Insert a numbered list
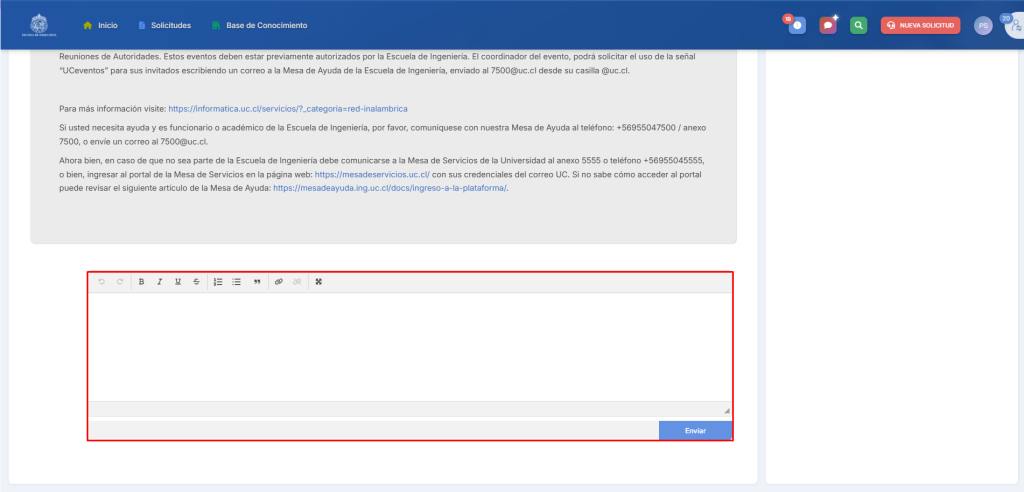The width and height of the screenshot is (1024, 492). coord(218,282)
